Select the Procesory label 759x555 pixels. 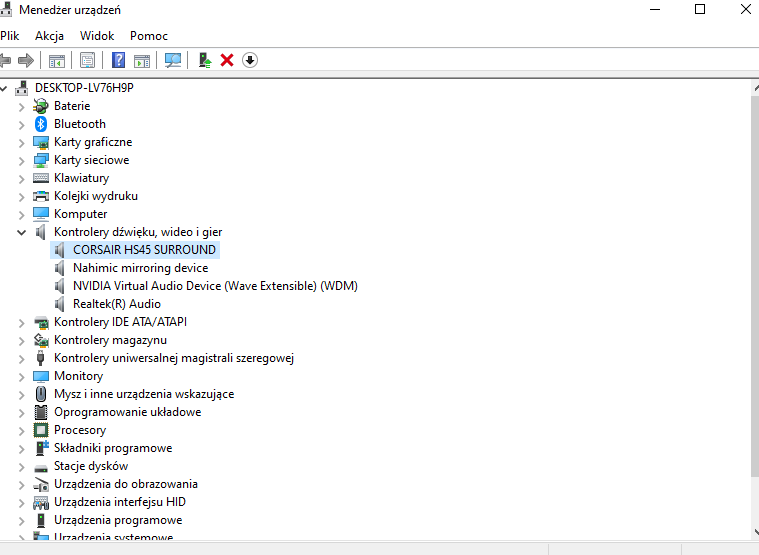click(80, 430)
